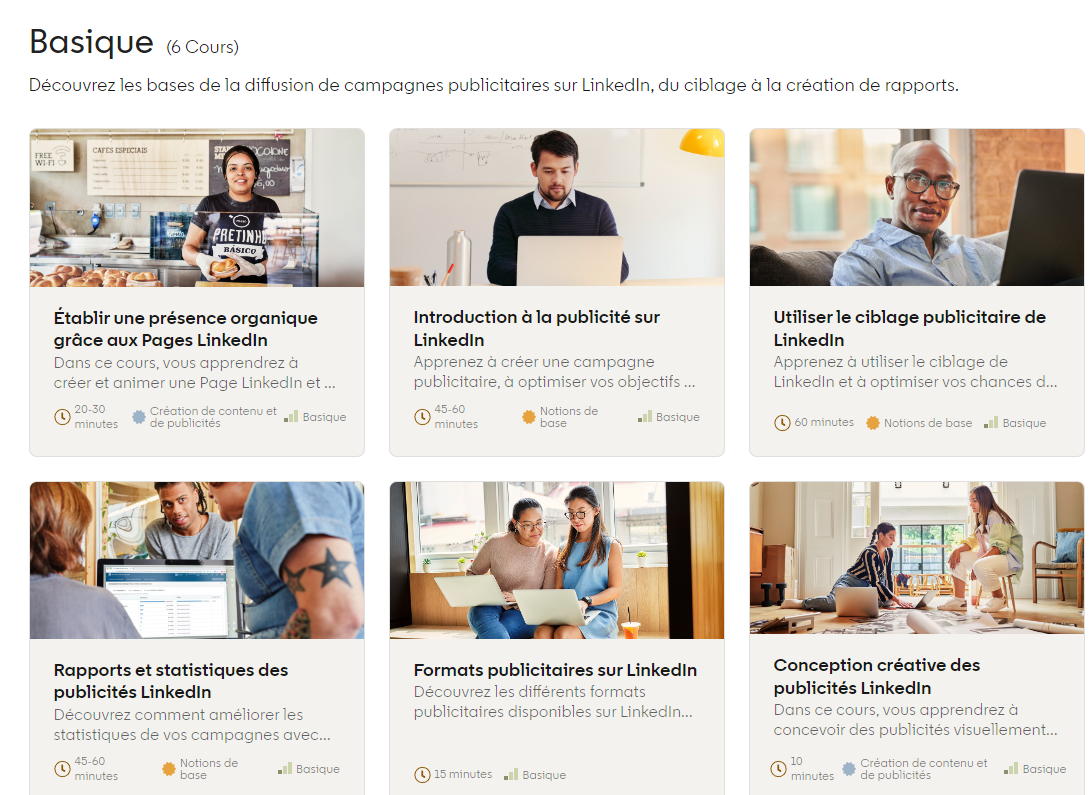Click the level bars icon in the Formats publicitaires card

[511, 774]
